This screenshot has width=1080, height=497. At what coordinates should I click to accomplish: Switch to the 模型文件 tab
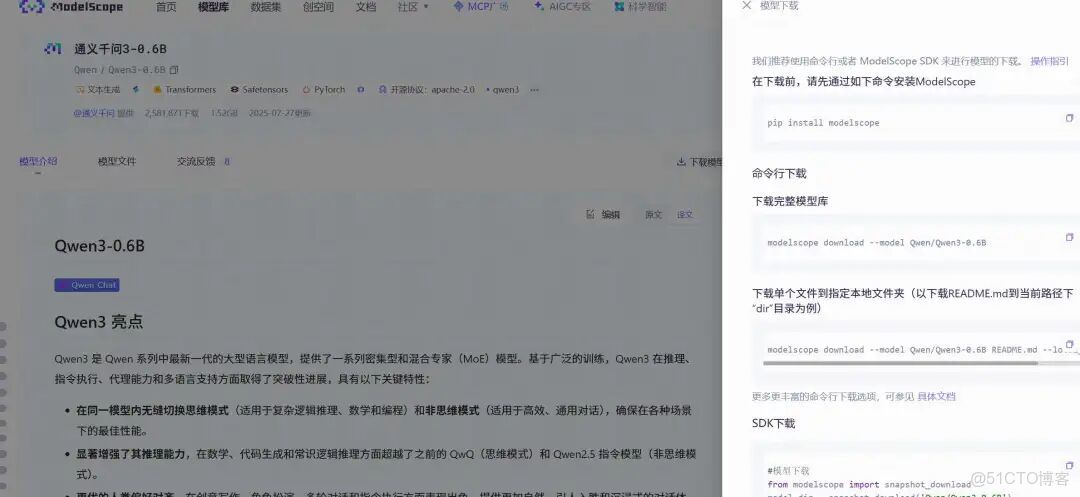(117, 162)
